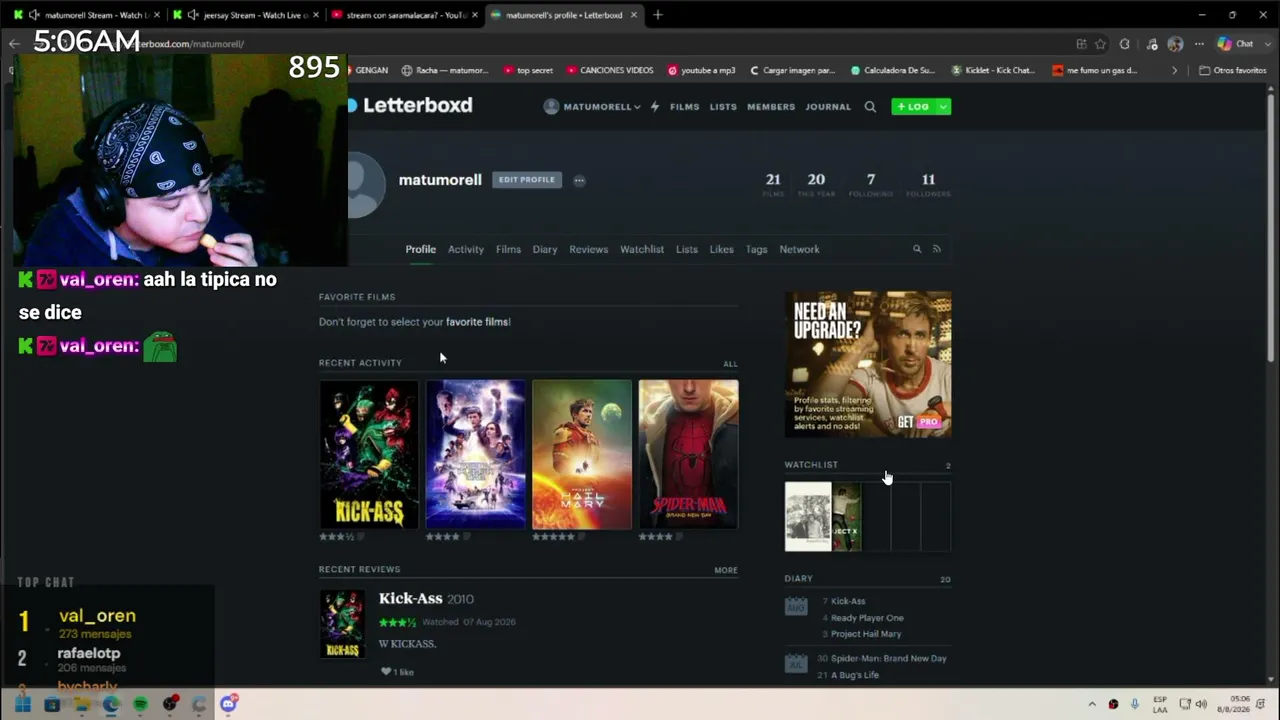Image resolution: width=1280 pixels, height=720 pixels.
Task: Click the like heart under Kick-Ass review
Action: pyautogui.click(x=386, y=672)
